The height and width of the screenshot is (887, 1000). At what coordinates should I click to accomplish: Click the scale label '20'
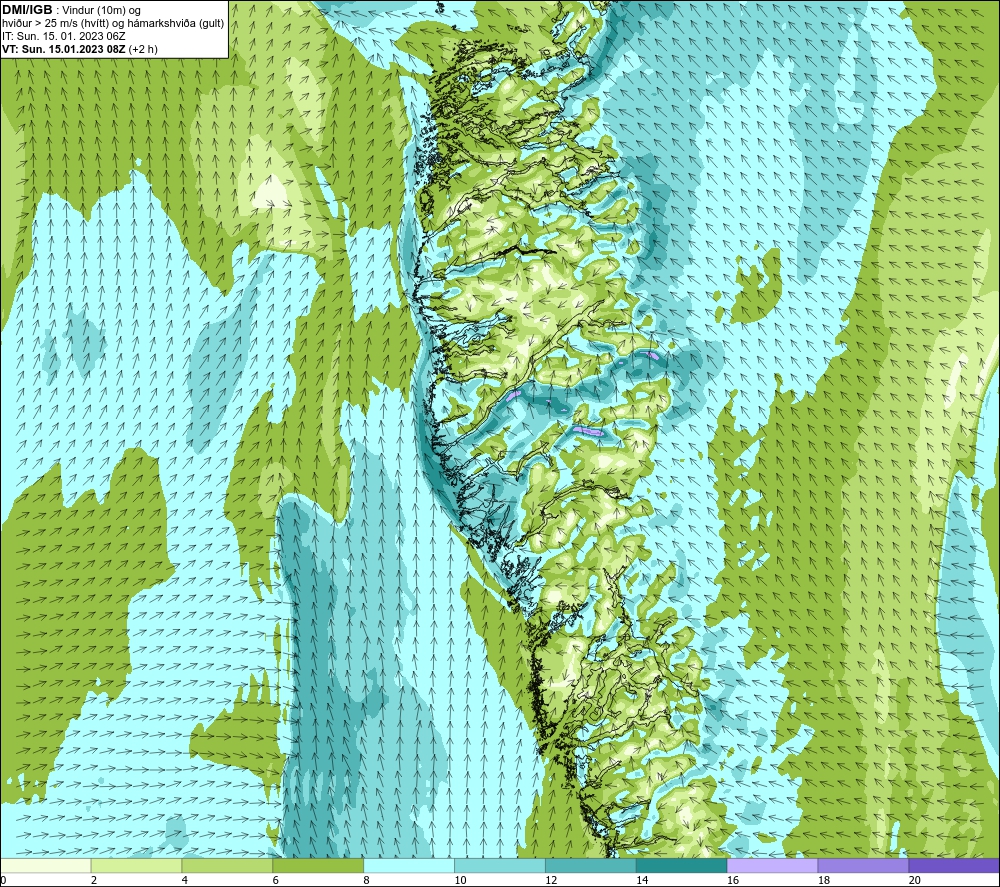(x=914, y=881)
